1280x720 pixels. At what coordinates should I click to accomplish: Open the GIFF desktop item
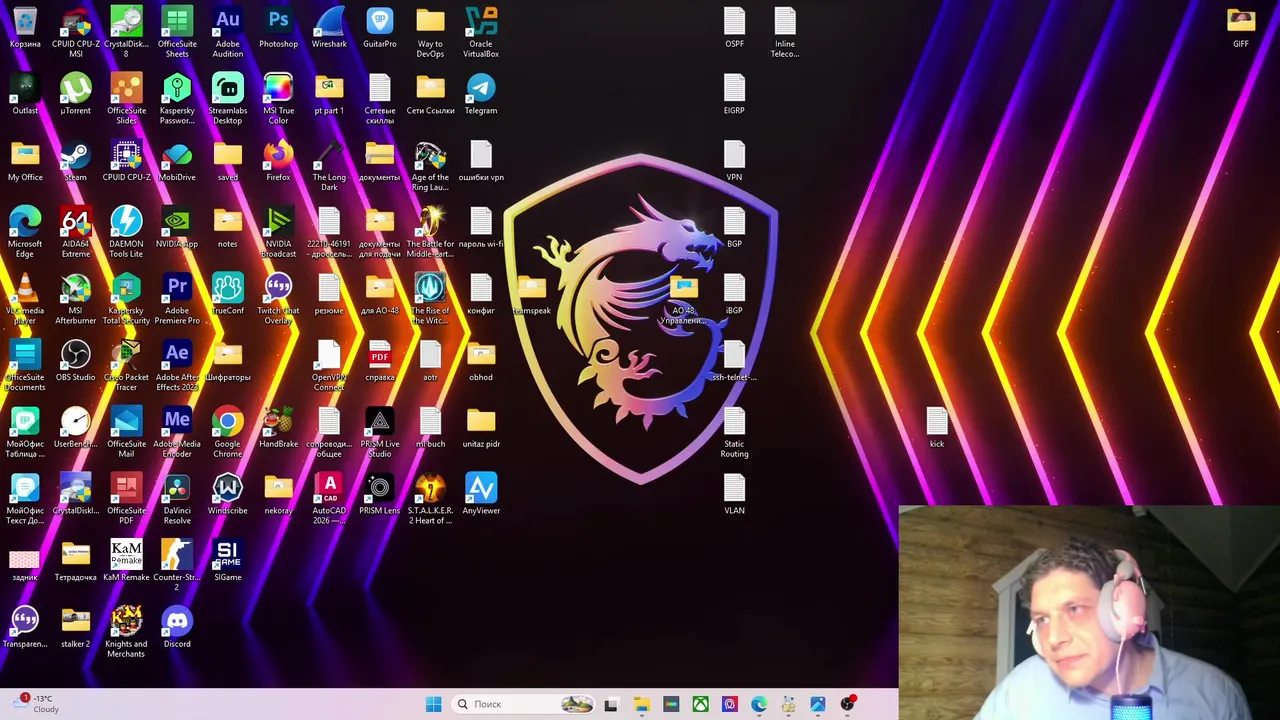click(x=1241, y=28)
